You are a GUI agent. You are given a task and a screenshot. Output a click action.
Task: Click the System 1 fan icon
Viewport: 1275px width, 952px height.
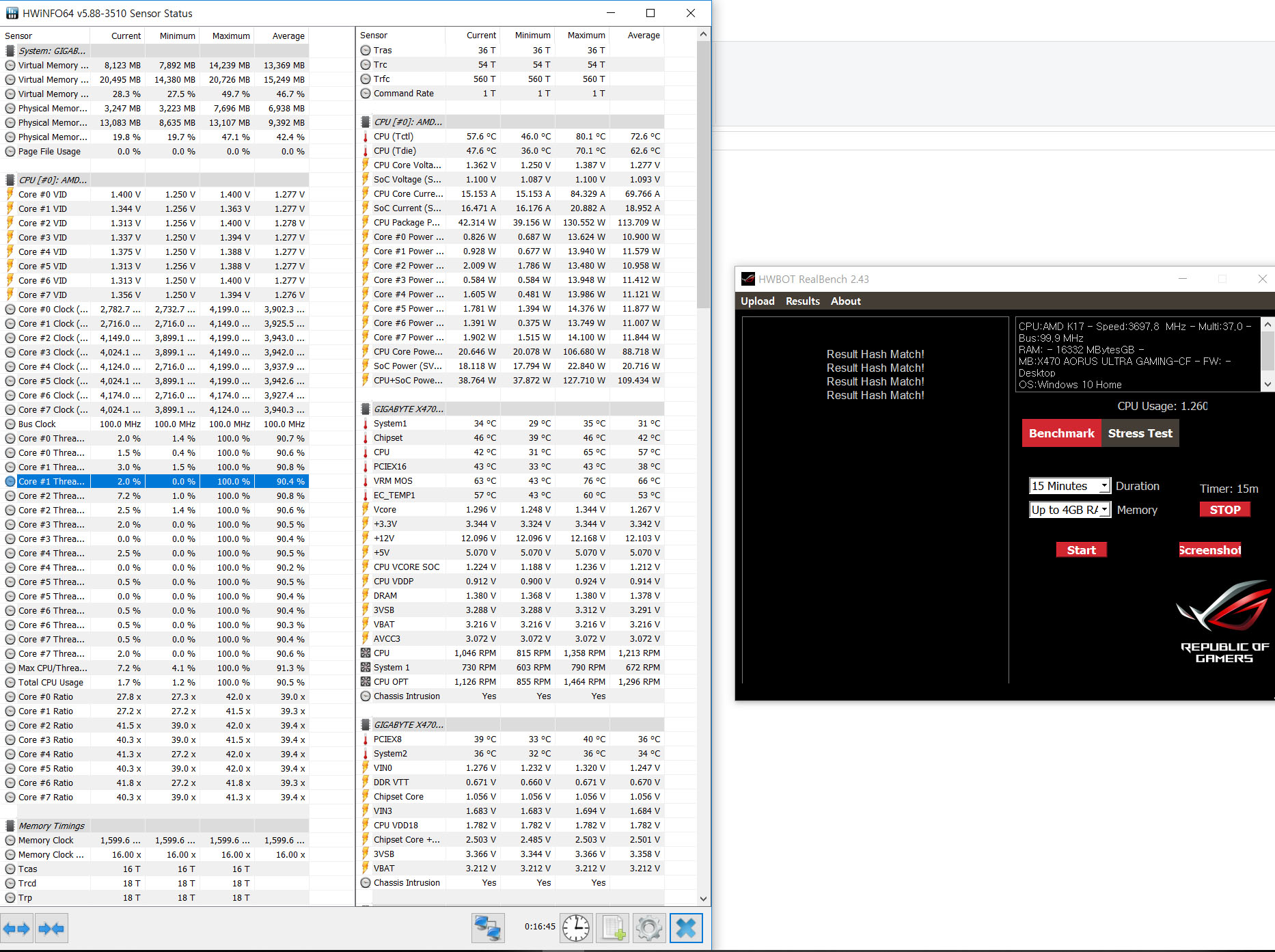pos(366,667)
